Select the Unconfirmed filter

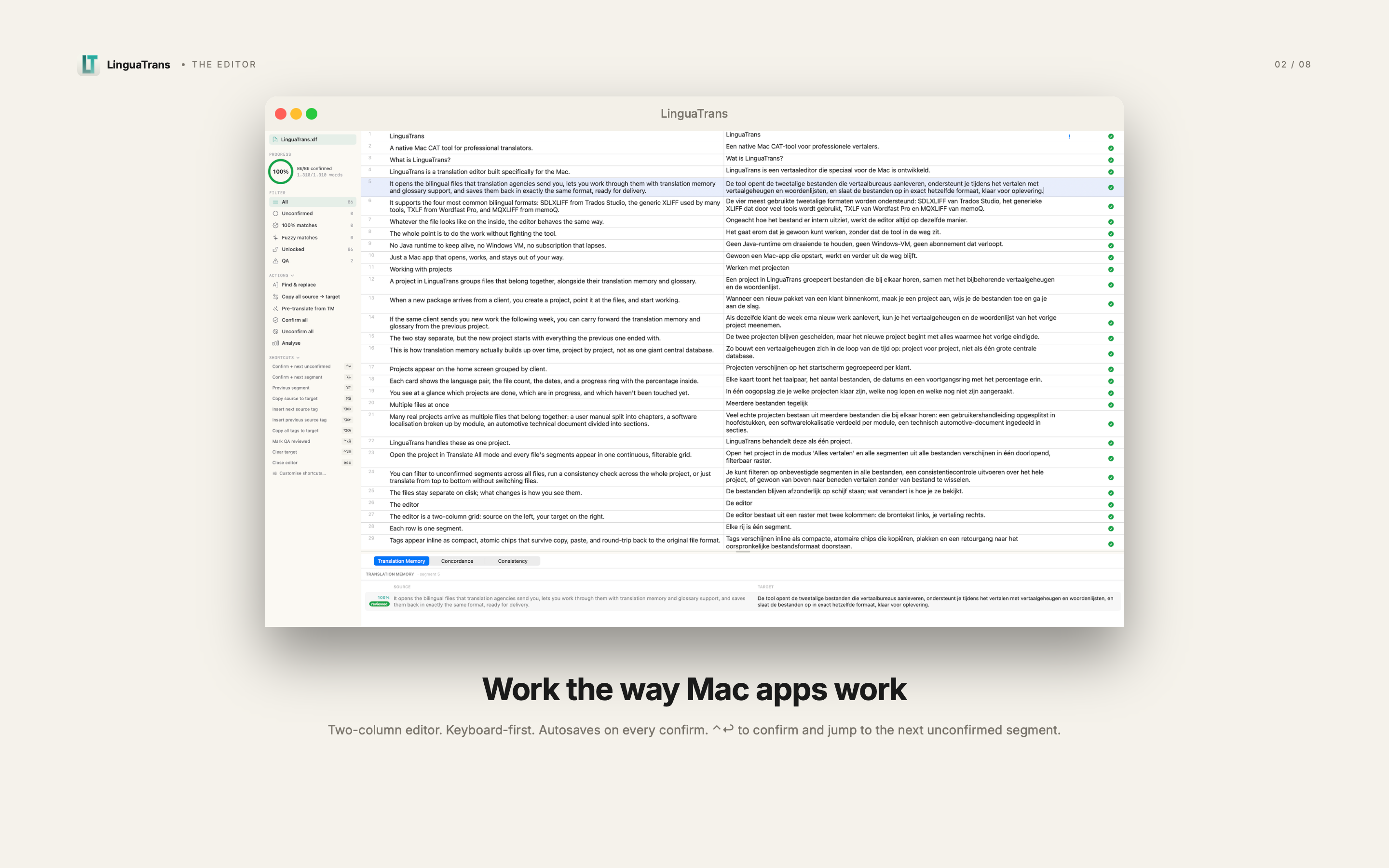313,214
